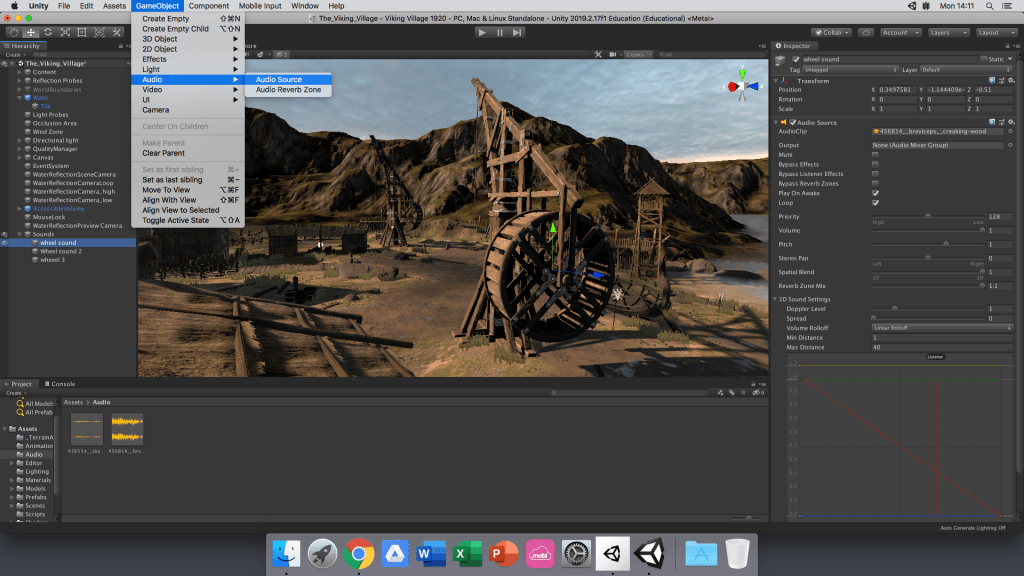Screen dimensions: 1024x576
Task: Select the creaking-wood audio clip thumbnail
Action: [126, 429]
